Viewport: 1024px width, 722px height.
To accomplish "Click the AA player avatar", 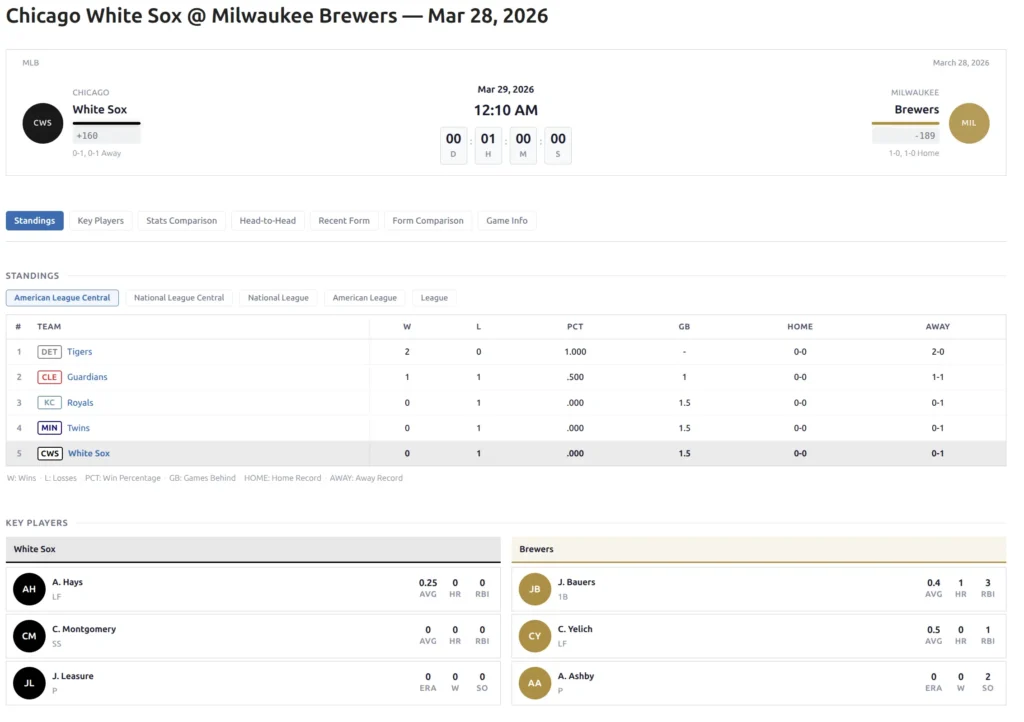I will pyautogui.click(x=535, y=683).
